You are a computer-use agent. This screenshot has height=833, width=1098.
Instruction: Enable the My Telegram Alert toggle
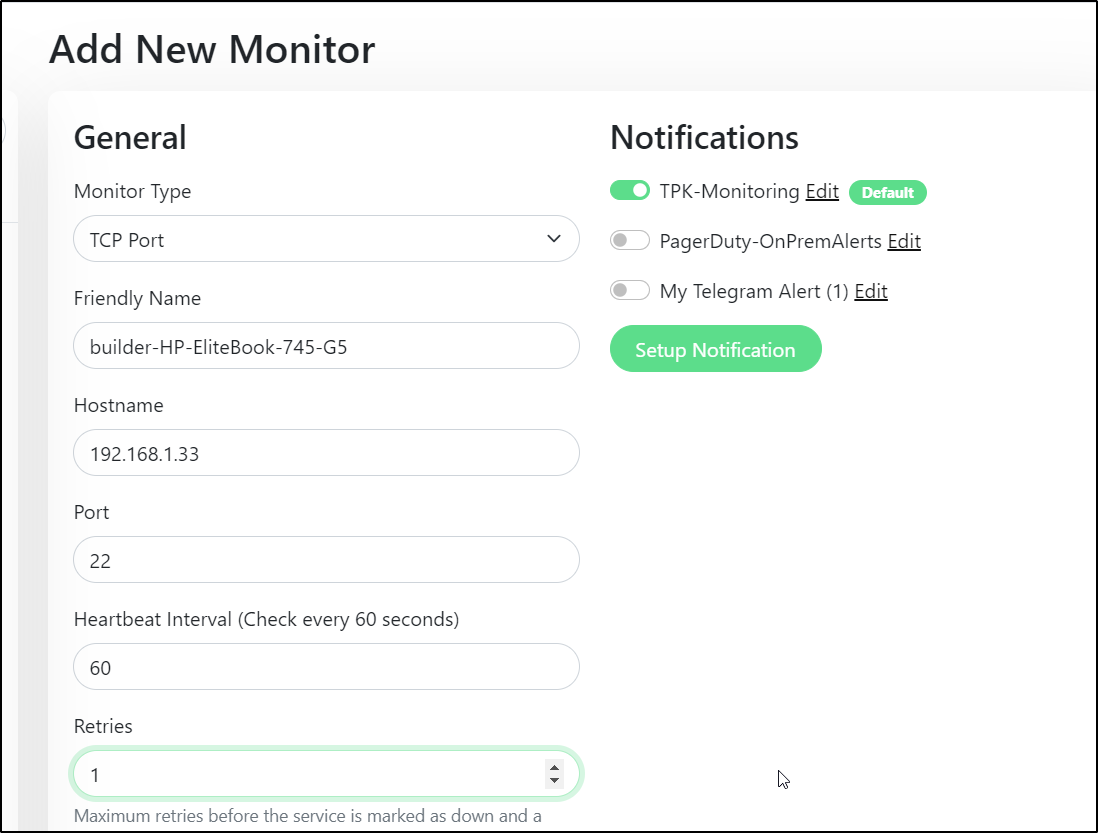click(x=630, y=290)
